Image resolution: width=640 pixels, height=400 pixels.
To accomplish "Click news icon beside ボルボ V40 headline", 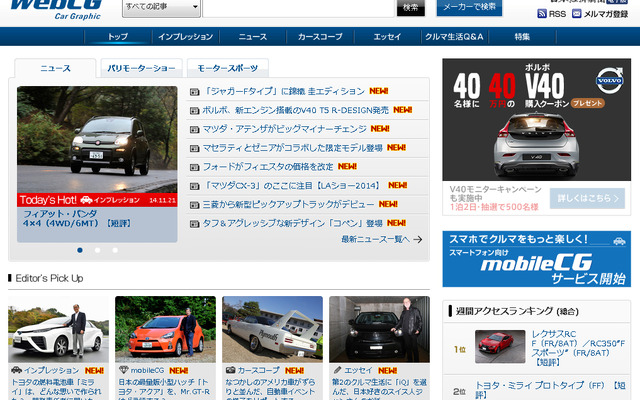I will (195, 111).
